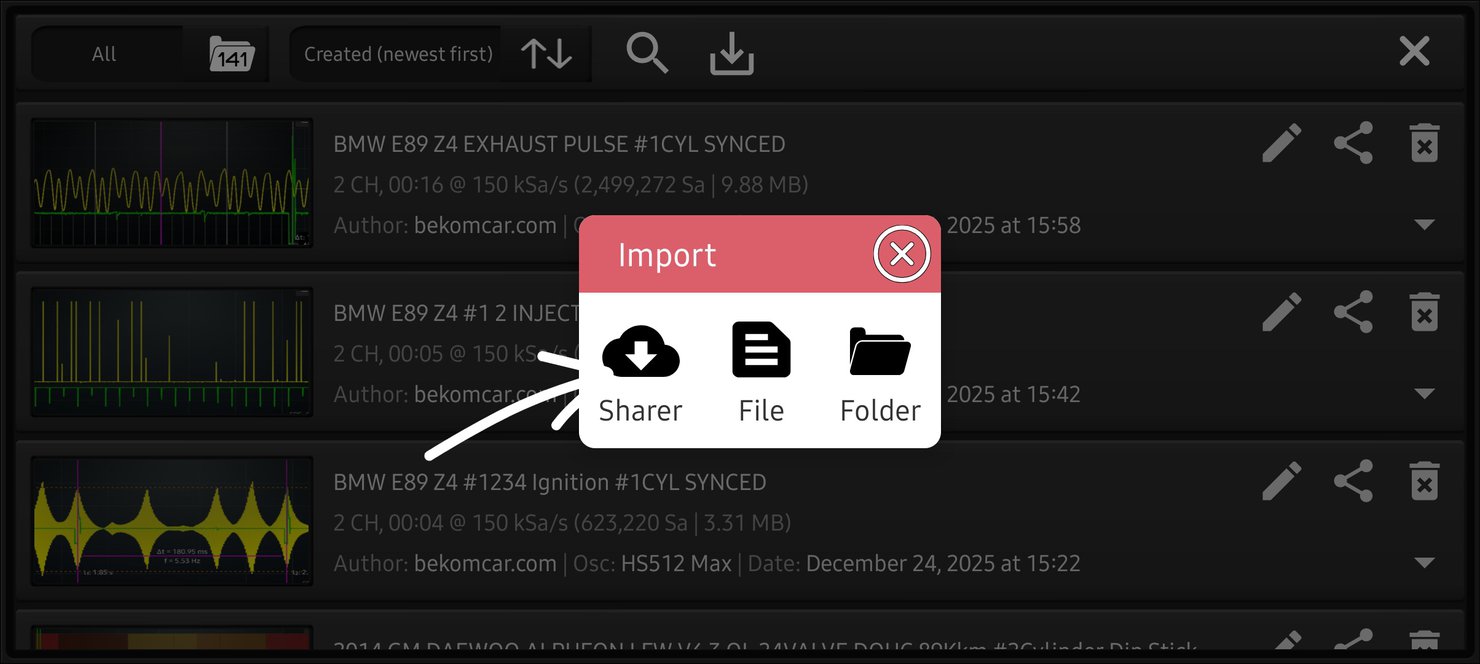Expand details of the #1 2 INJECT entry
The height and width of the screenshot is (664, 1480).
pos(1425,394)
